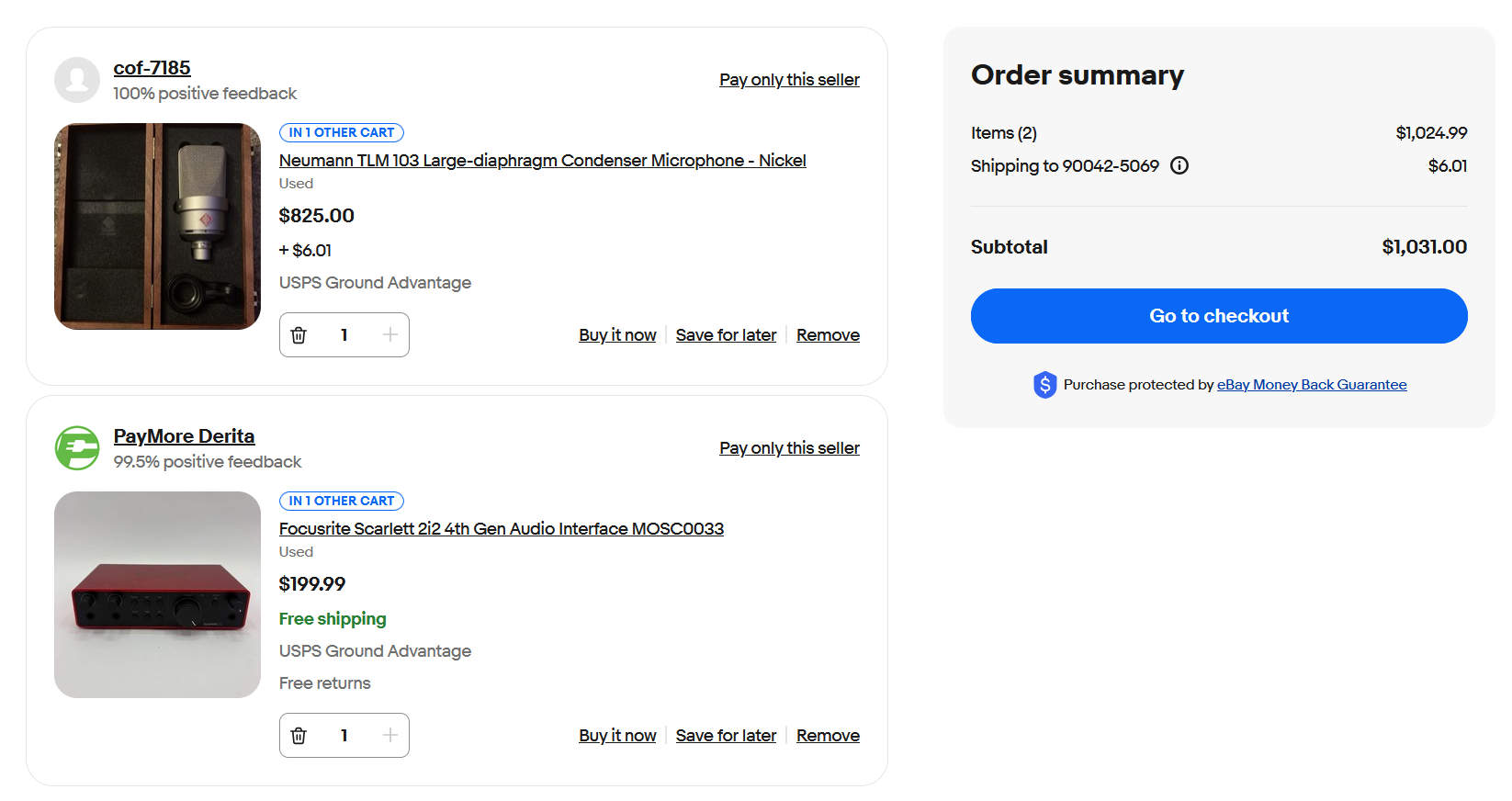Visit cof-7185 seller profile name
Viewport: 1512px width, 801px height.
[x=152, y=68]
